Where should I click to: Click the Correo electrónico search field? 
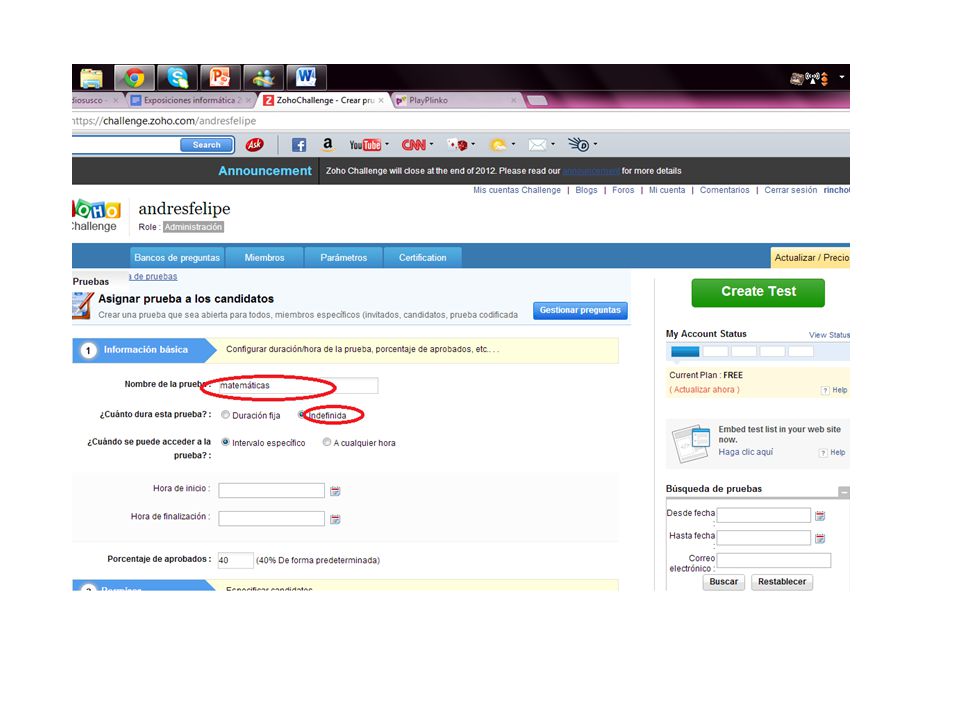tap(774, 560)
